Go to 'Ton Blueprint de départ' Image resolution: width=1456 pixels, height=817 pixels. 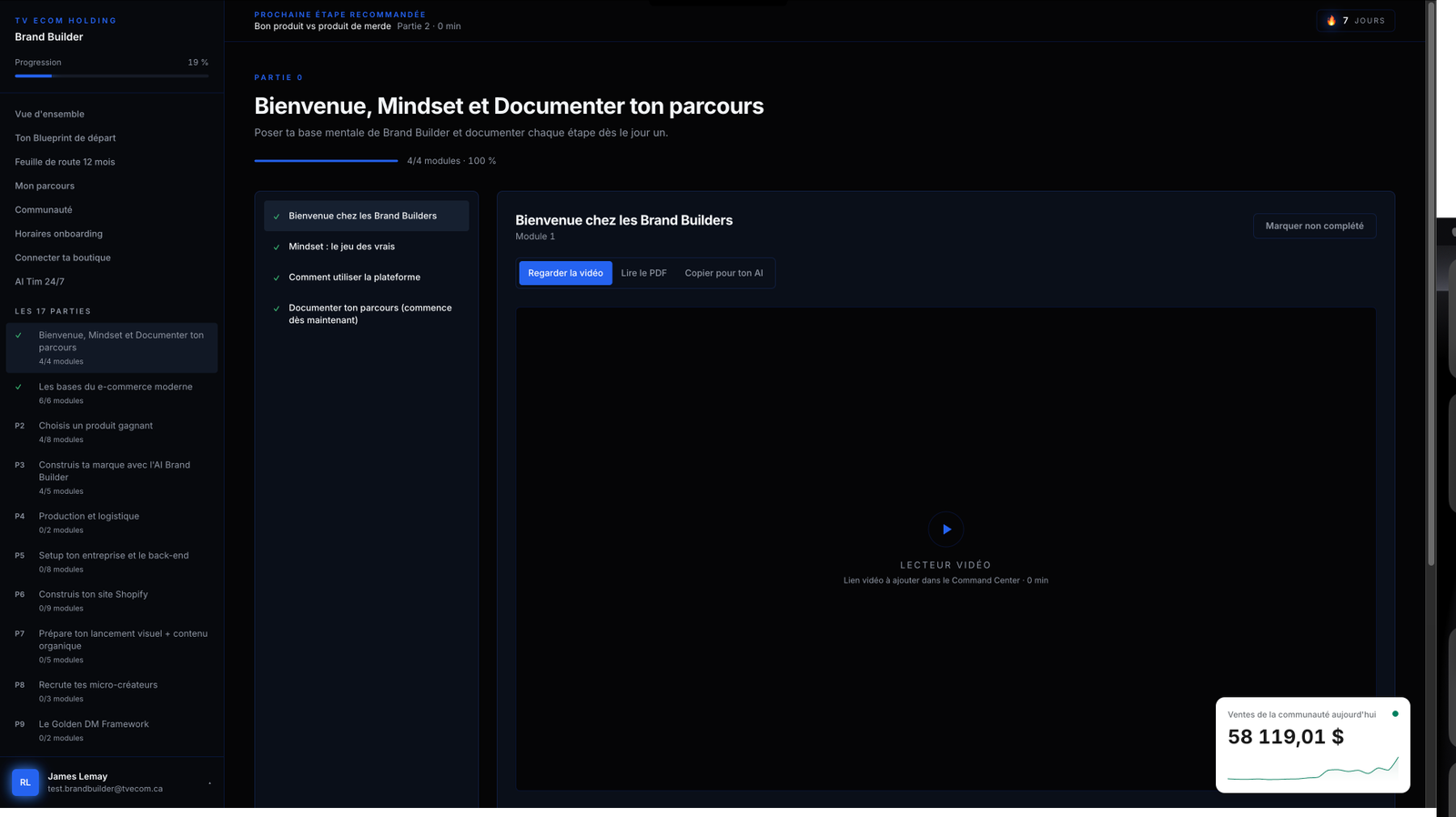[66, 138]
